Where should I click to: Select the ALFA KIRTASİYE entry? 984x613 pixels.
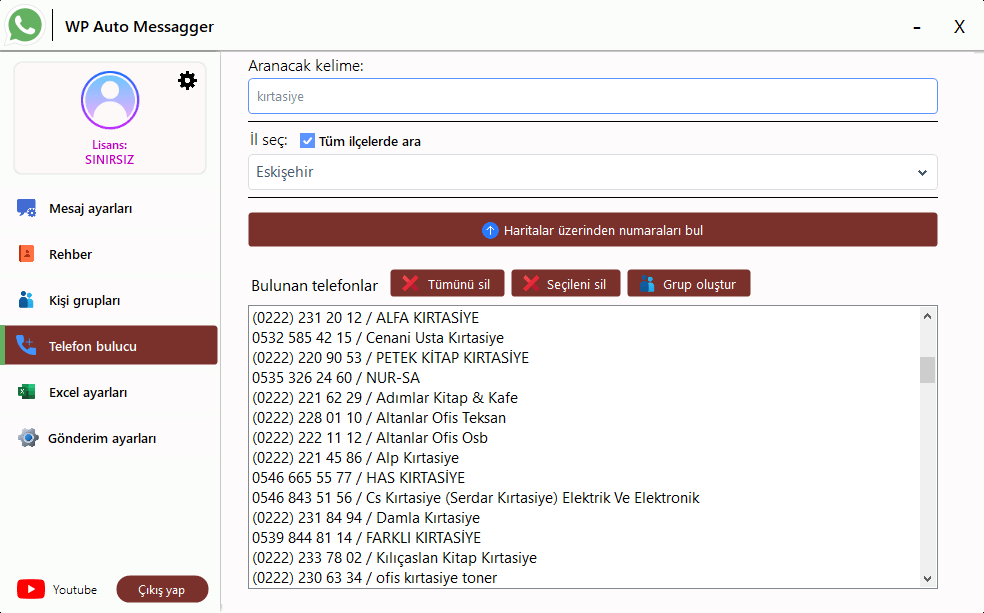[x=584, y=317]
